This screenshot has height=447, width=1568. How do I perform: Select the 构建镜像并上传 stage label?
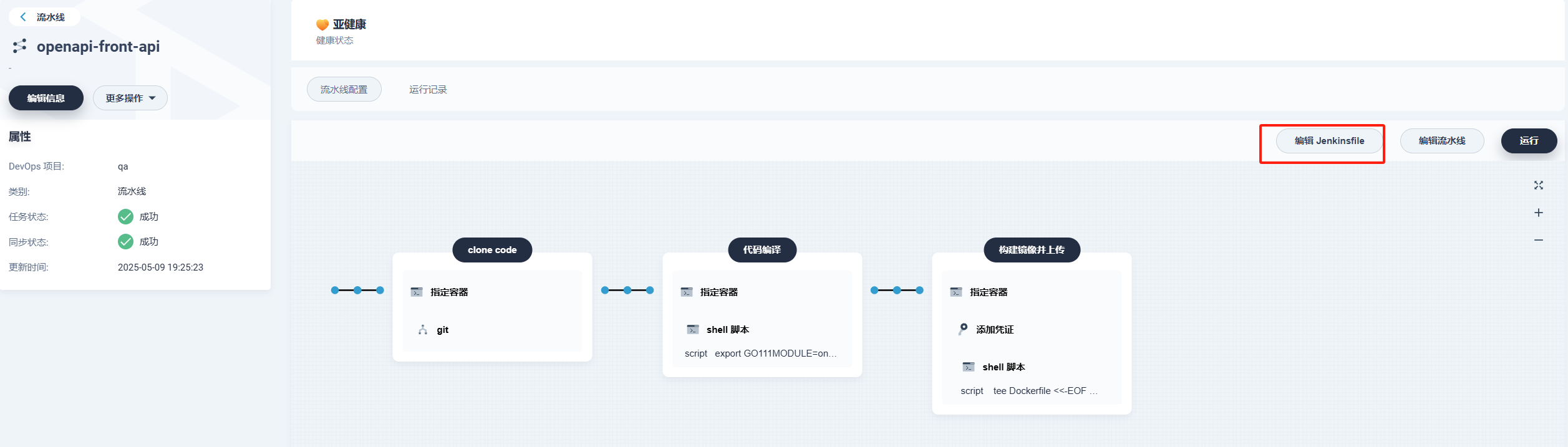click(1032, 250)
